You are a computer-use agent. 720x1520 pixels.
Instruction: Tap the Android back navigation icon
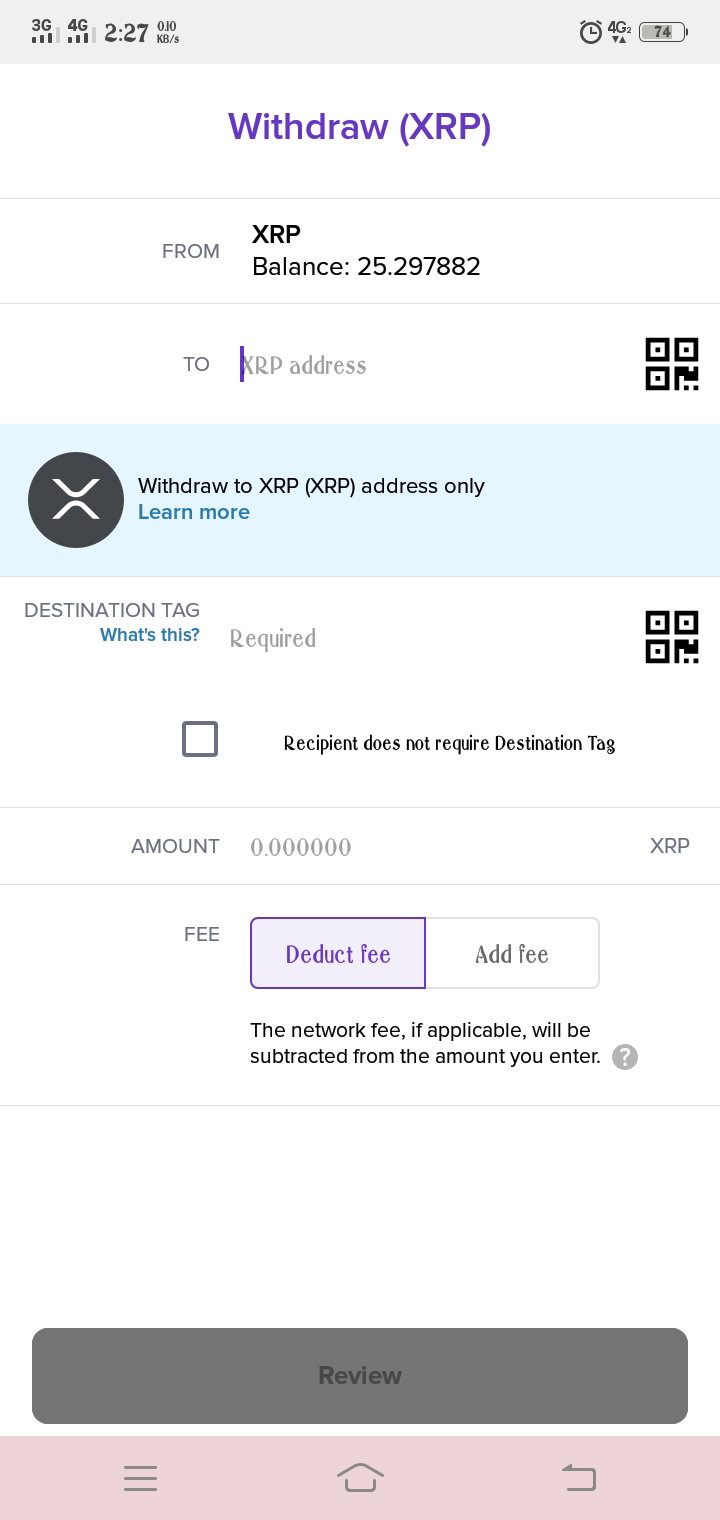579,1477
